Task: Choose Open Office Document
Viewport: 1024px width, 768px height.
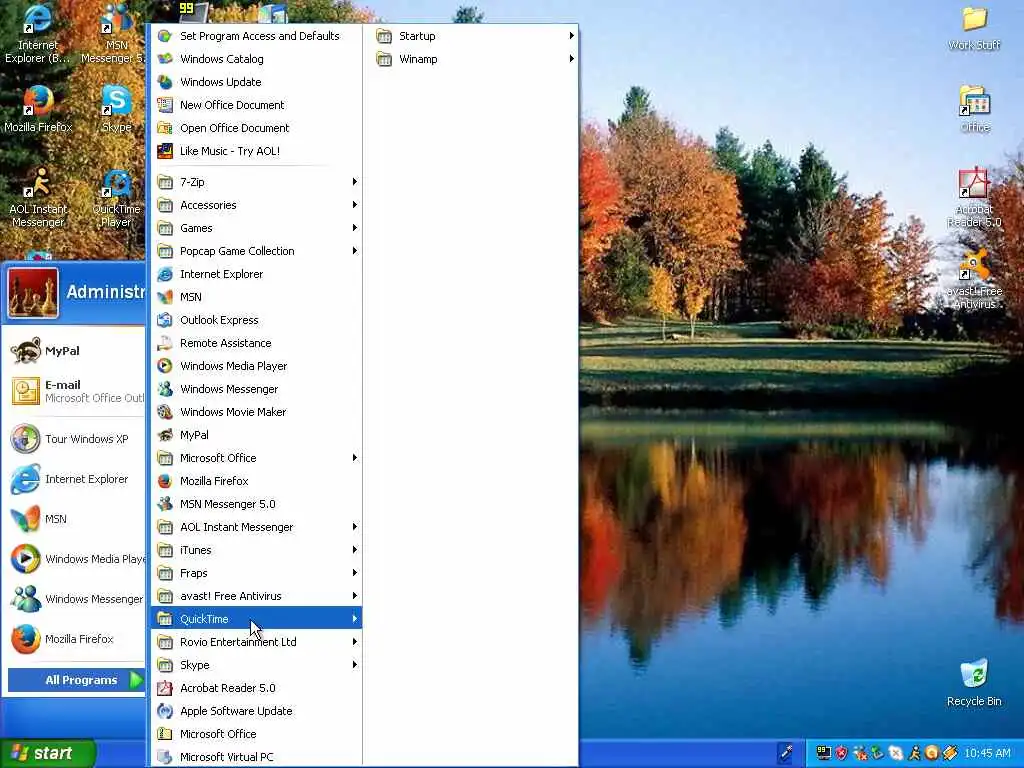Action: pos(256,128)
